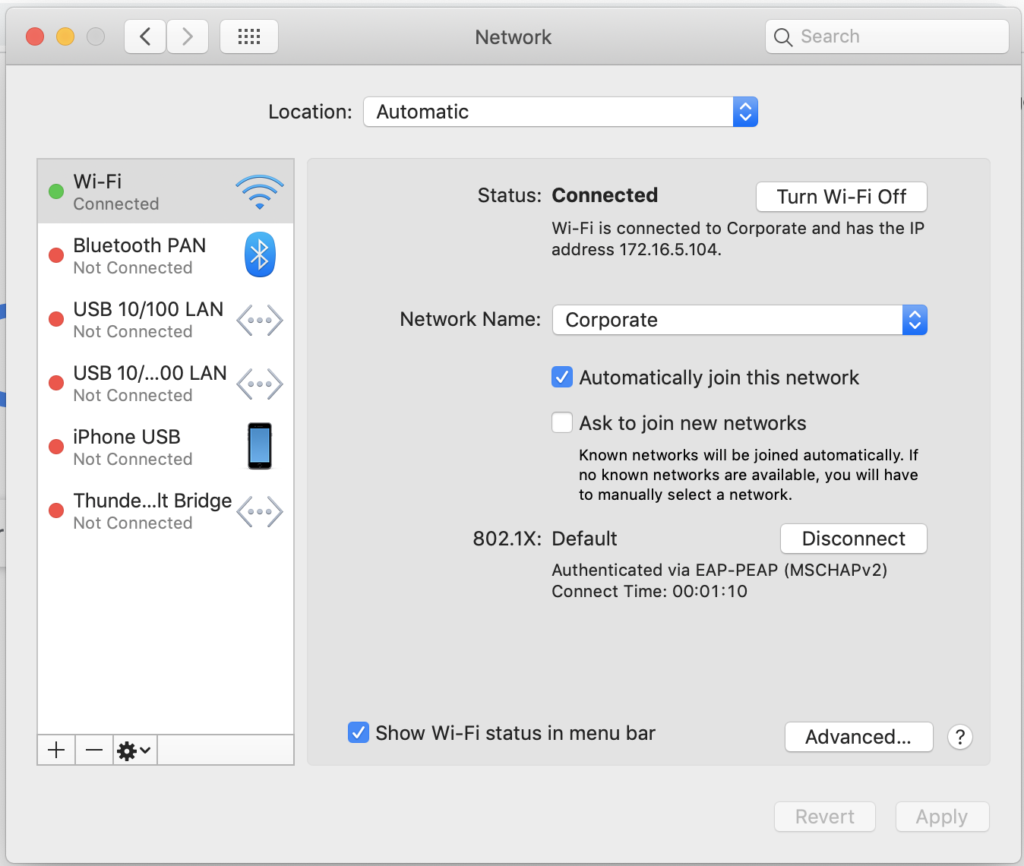The height and width of the screenshot is (866, 1024).
Task: Select USB 10/100 LAN service
Action: (x=165, y=319)
